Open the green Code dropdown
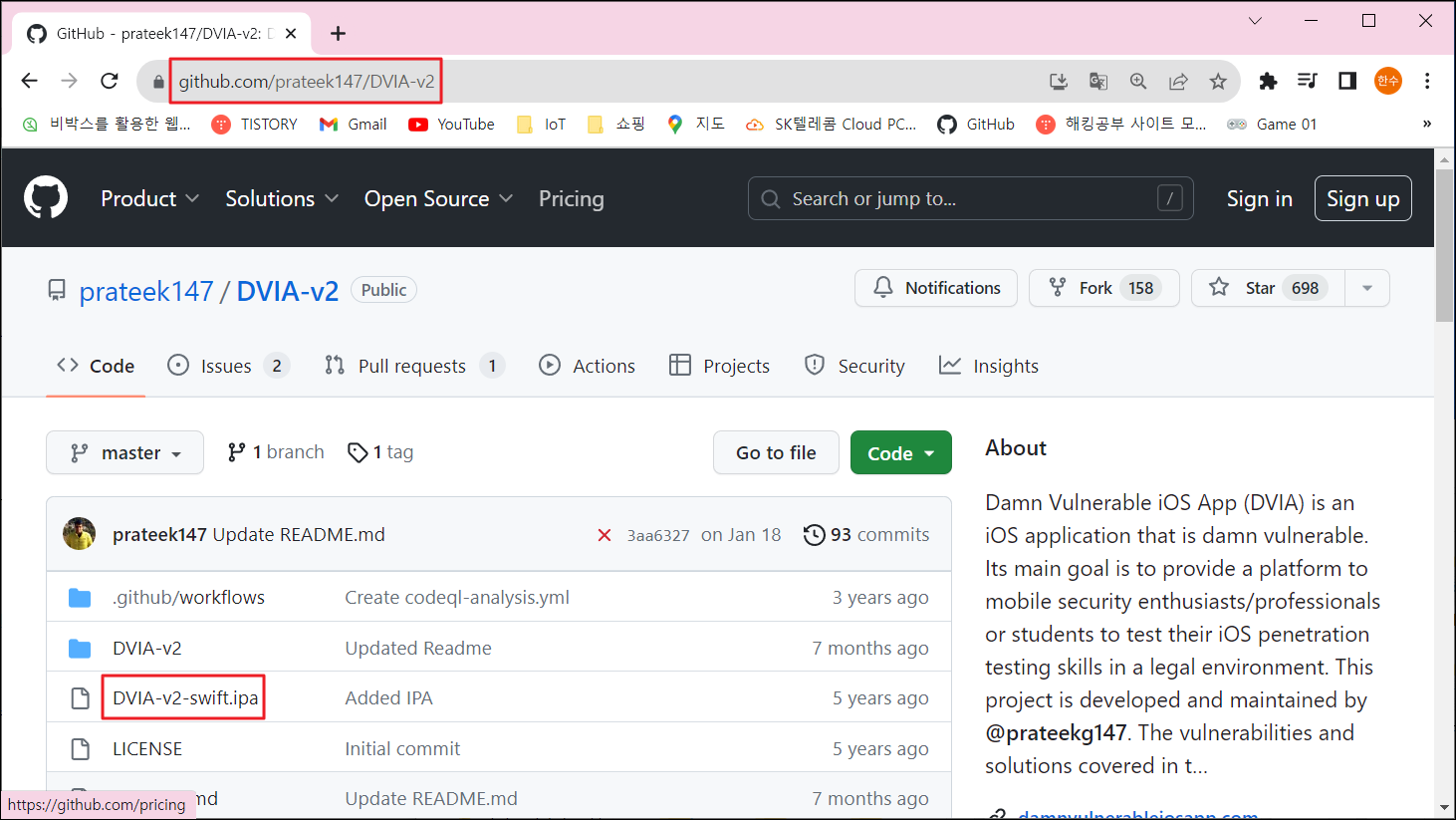Screen dimensions: 1456x820 [x=900, y=452]
